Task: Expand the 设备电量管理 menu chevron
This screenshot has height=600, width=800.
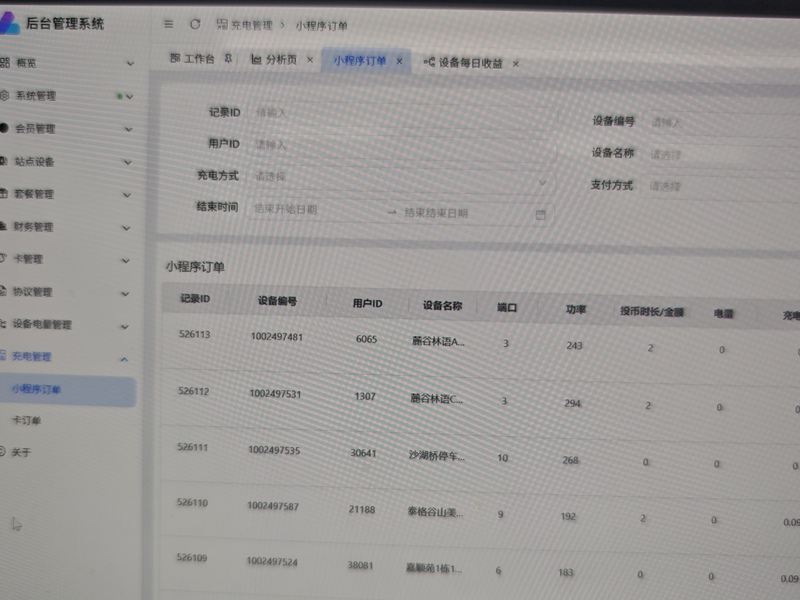Action: [x=125, y=327]
